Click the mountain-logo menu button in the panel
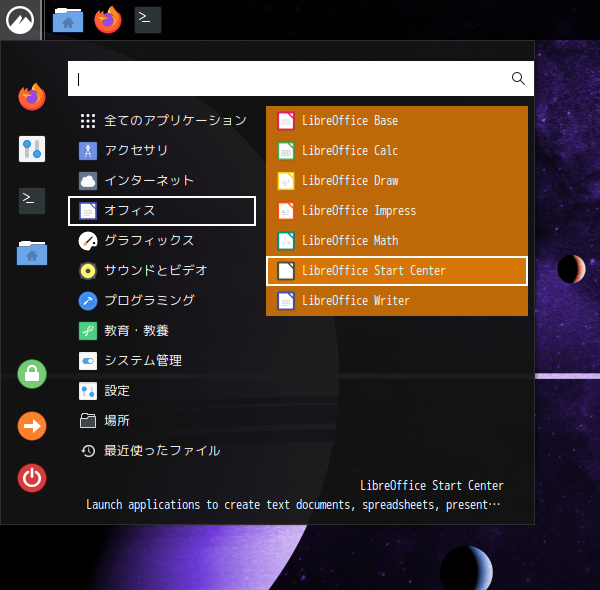 20,20
